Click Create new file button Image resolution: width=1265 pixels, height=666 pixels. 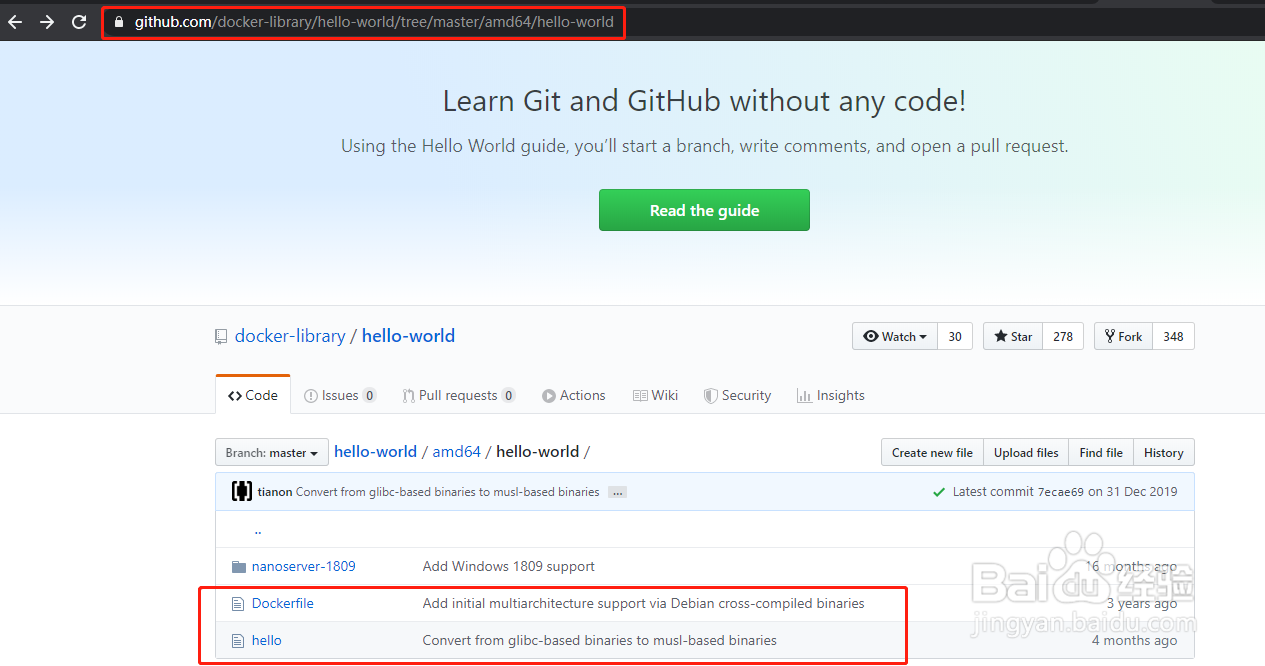click(x=932, y=452)
